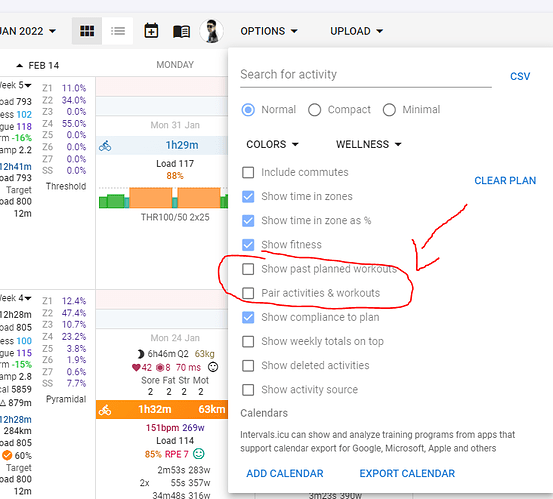Open the workout library book icon

[x=182, y=31]
